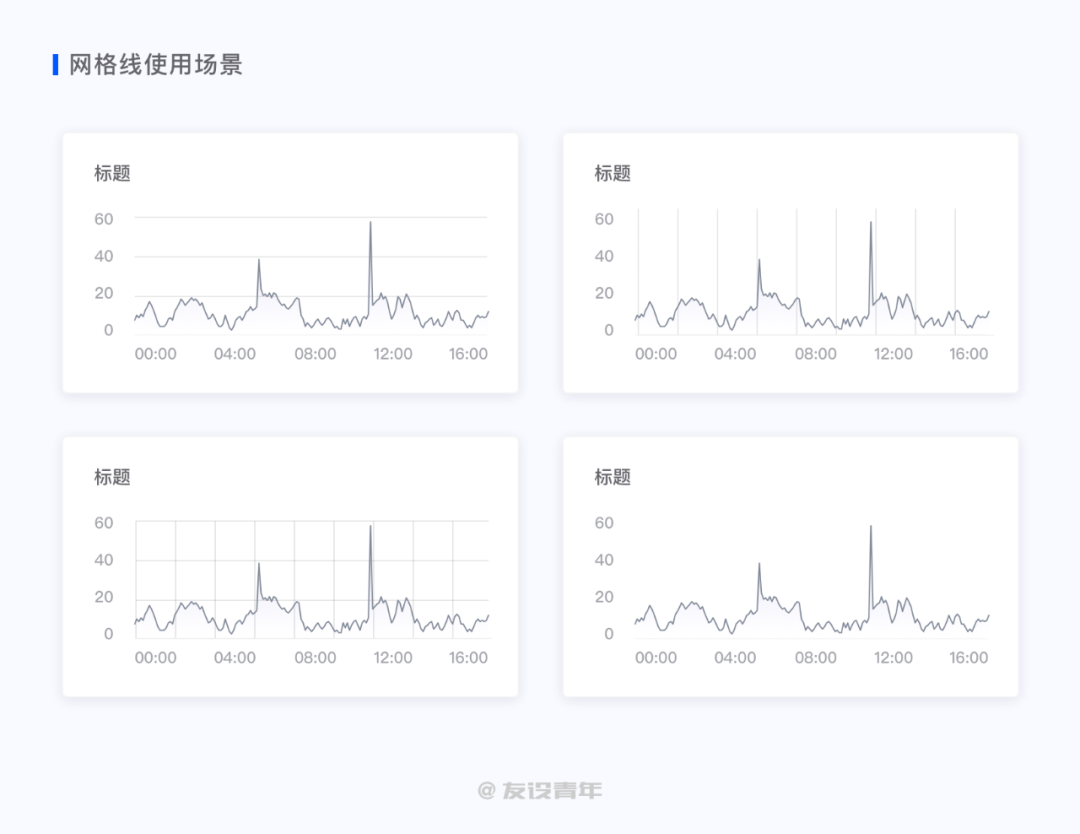The image size is (1080, 834).
Task: Click the "0" axis value on the top-left chart
Action: coord(108,329)
